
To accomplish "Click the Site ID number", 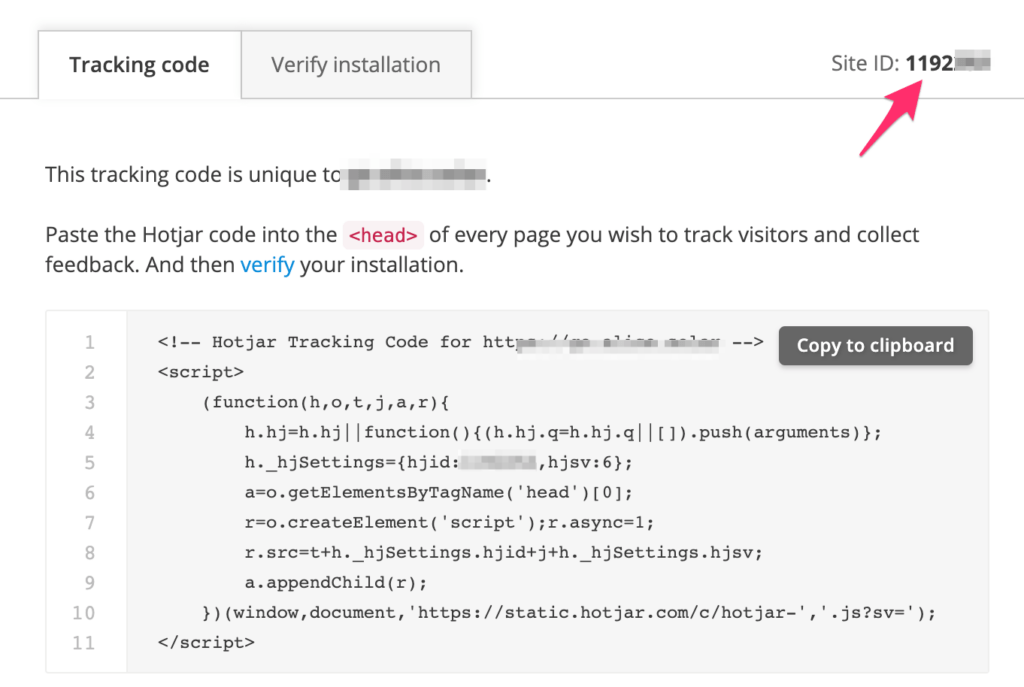I will point(946,64).
